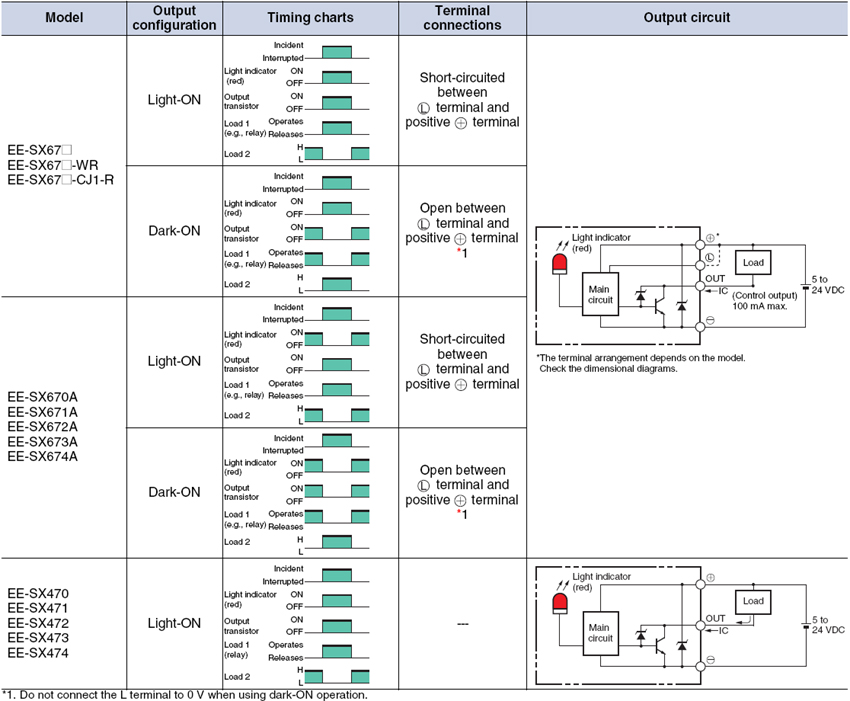Screen dimensions: 850x701
Task: Select the Output configuration column header
Action: [x=175, y=18]
